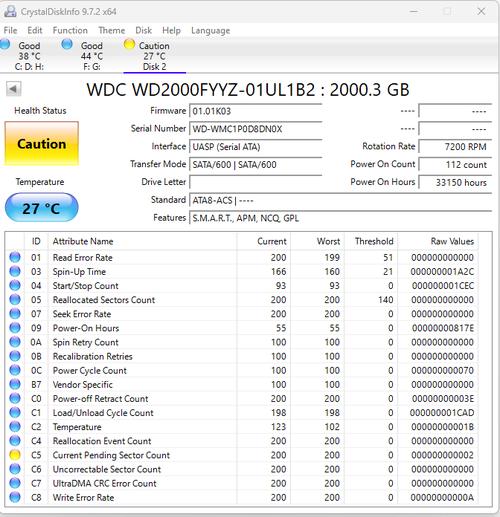
Task: Select the Disk 2 Caution tab
Action: pos(154,55)
